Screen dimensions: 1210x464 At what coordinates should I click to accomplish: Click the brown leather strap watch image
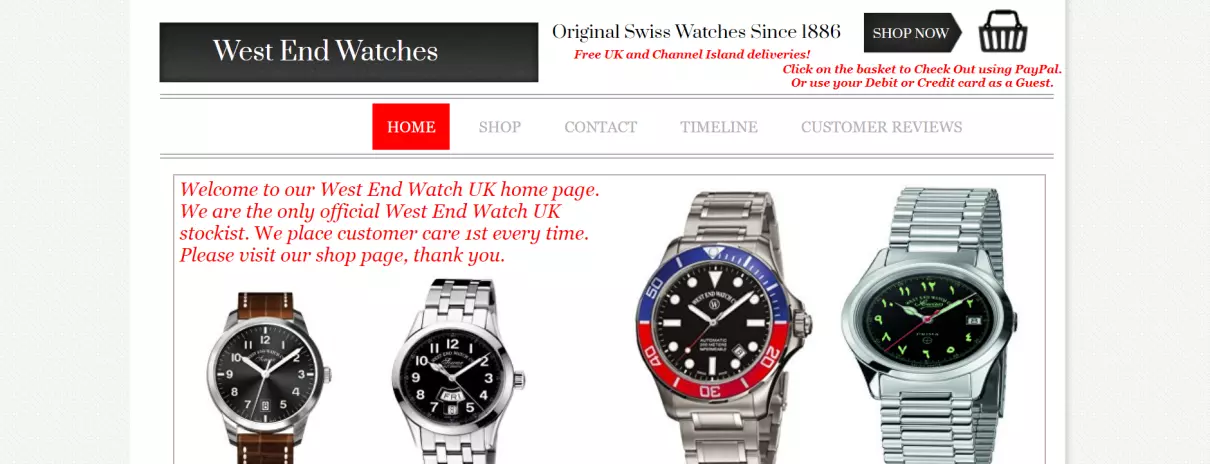point(266,378)
